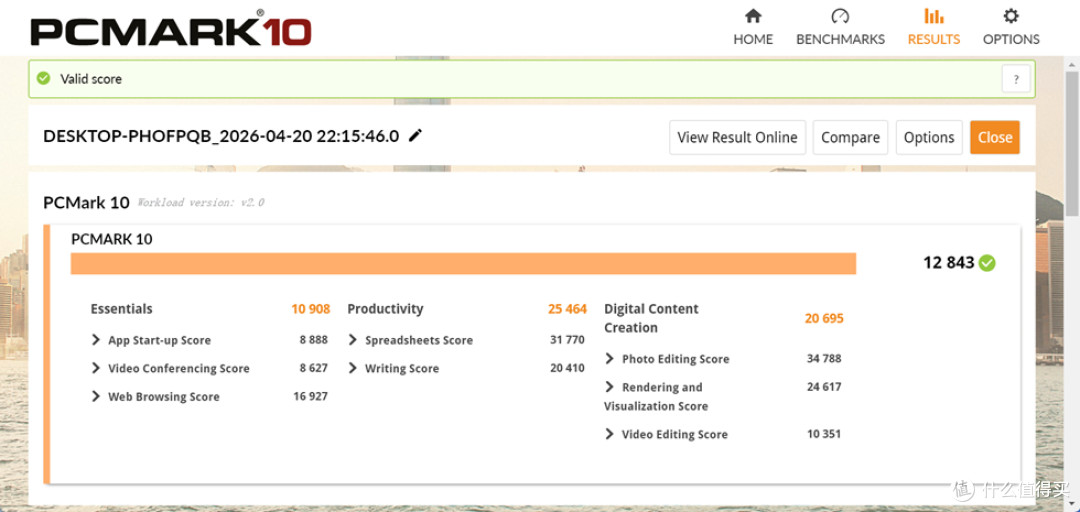
Task: Expand App Start-up Score
Action: [x=96, y=340]
